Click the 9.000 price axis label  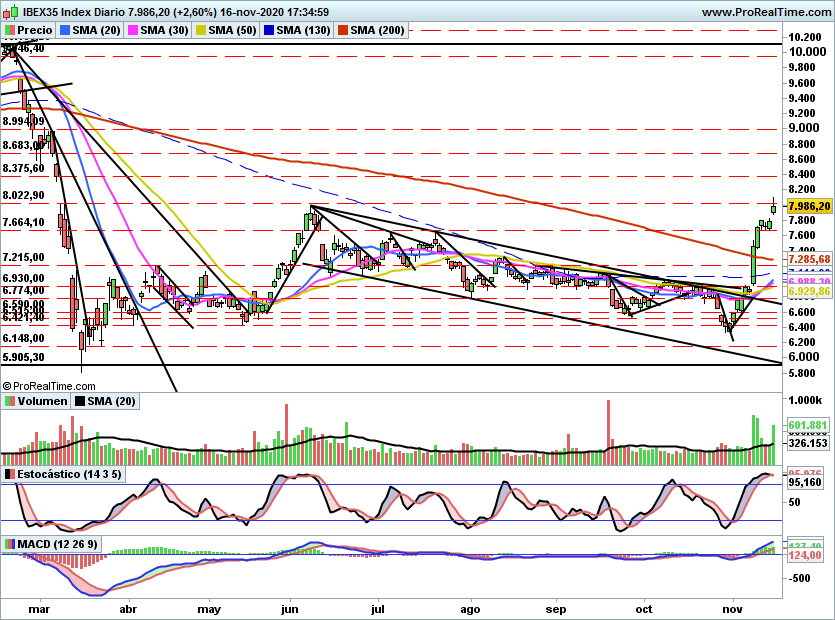(x=804, y=128)
